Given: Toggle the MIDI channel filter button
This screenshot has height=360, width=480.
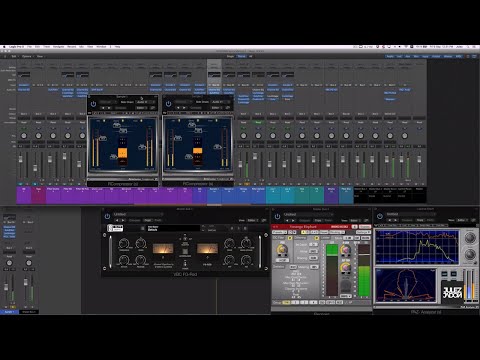Looking at the screenshot, I should point(459,56).
